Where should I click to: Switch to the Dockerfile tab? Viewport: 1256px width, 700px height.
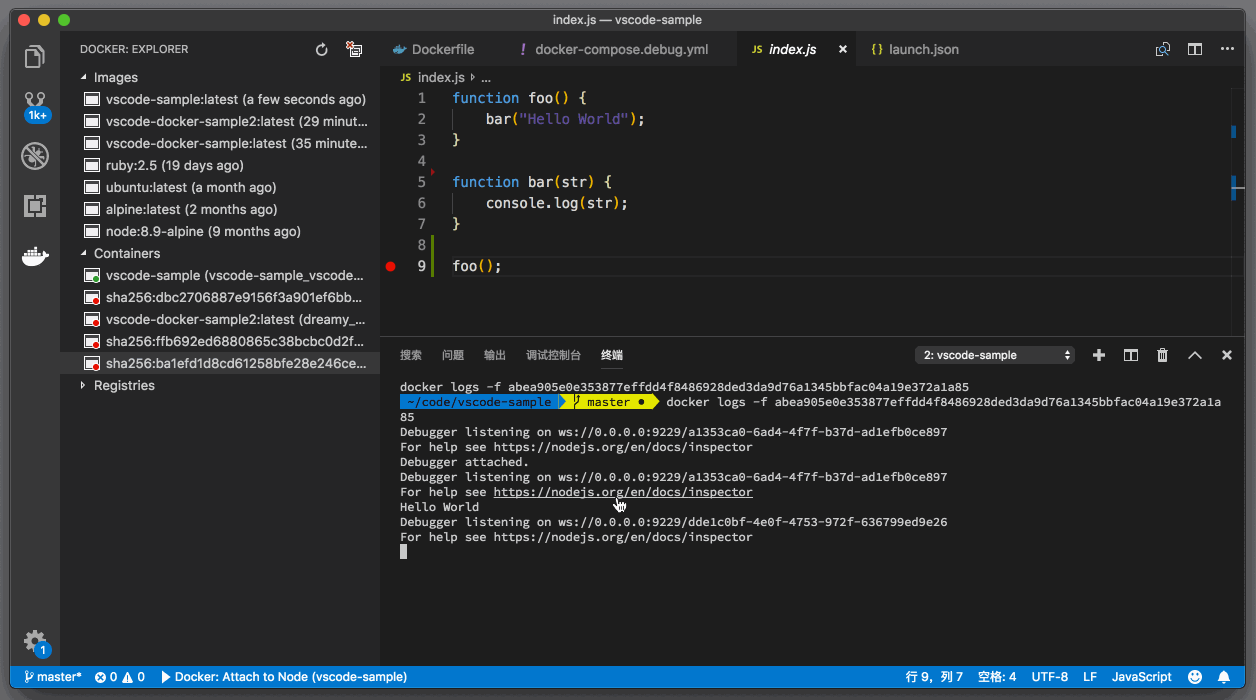[x=442, y=49]
